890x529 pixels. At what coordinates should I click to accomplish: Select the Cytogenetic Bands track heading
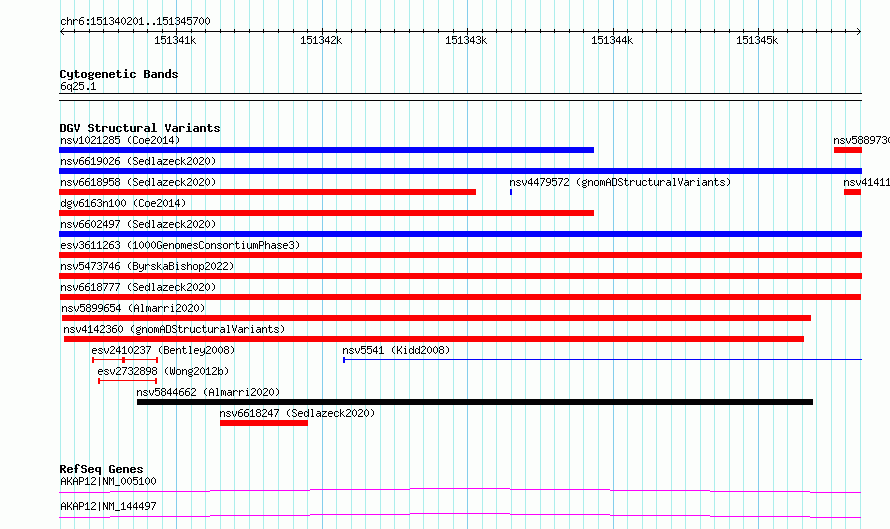(x=119, y=74)
